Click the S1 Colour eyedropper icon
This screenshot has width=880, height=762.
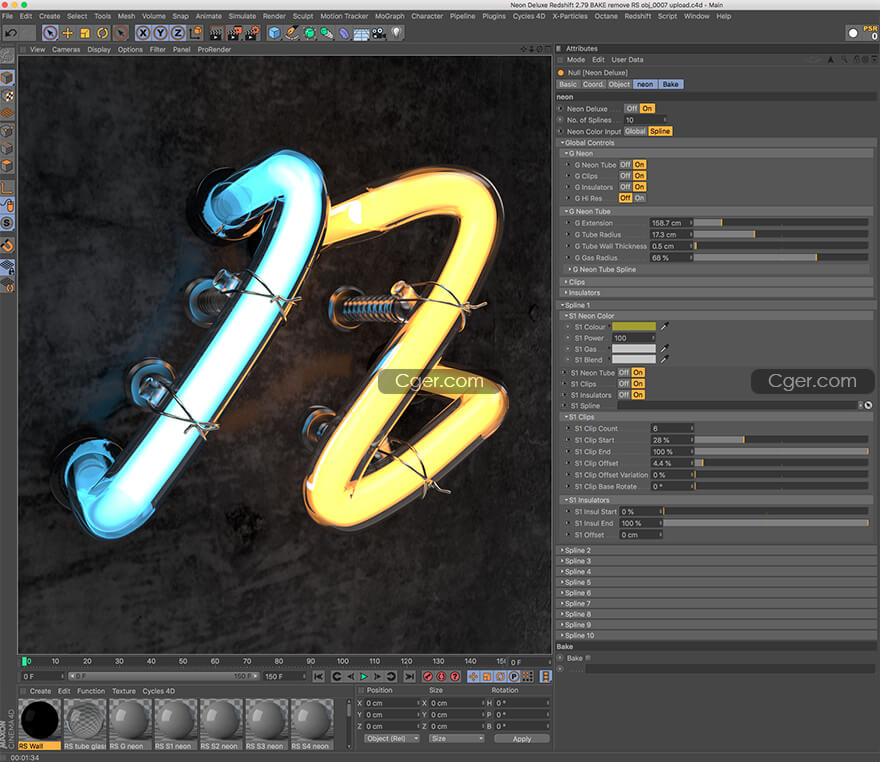click(x=664, y=327)
